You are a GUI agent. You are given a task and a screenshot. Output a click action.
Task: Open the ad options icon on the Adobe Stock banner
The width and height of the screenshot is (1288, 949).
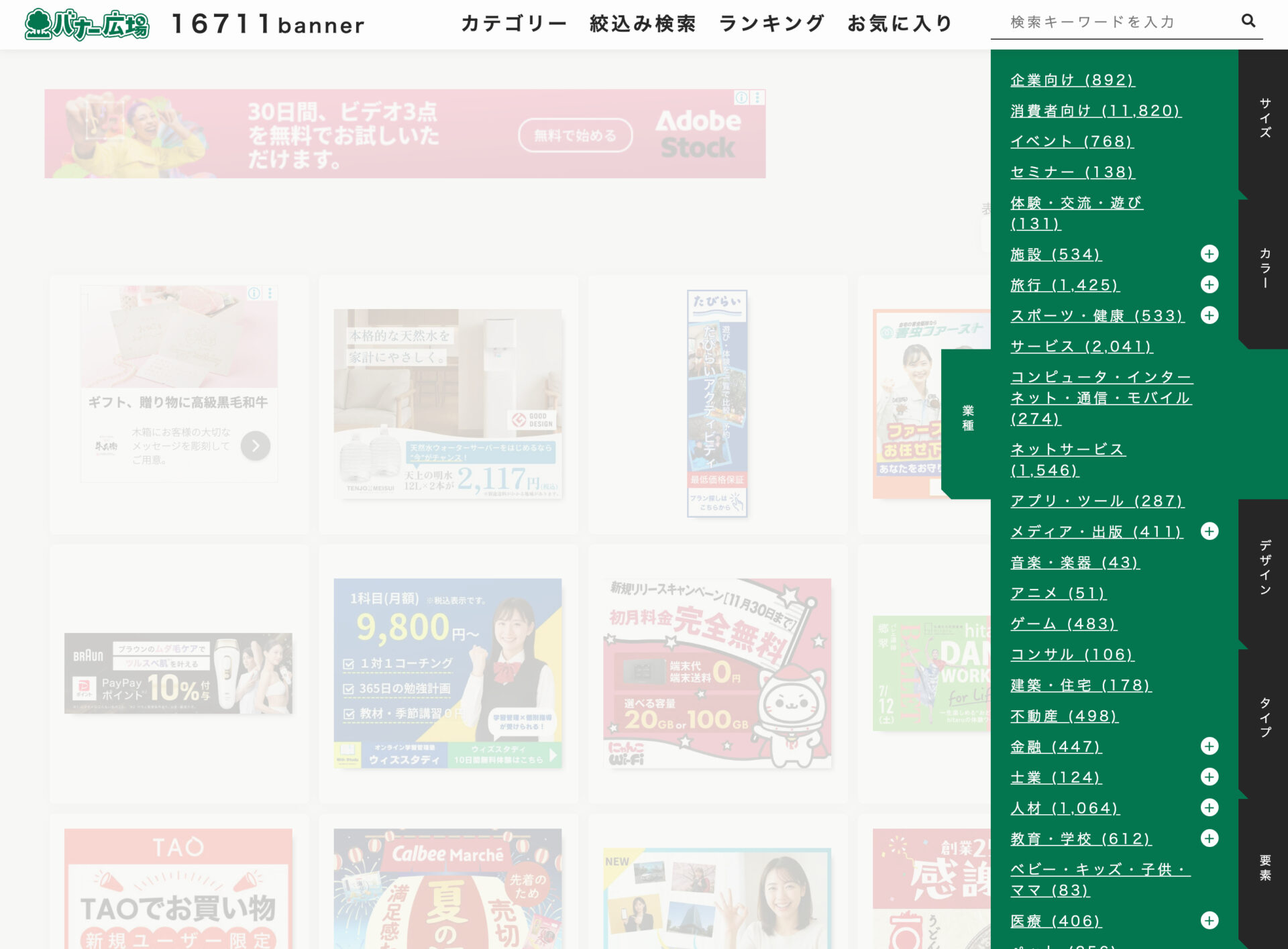click(757, 98)
